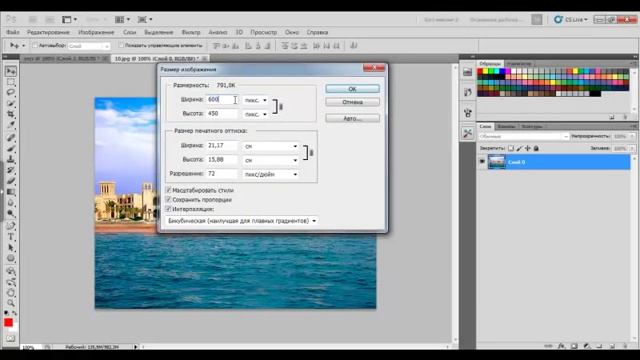Hide layer Слой 0 with eye icon

pyautogui.click(x=482, y=162)
